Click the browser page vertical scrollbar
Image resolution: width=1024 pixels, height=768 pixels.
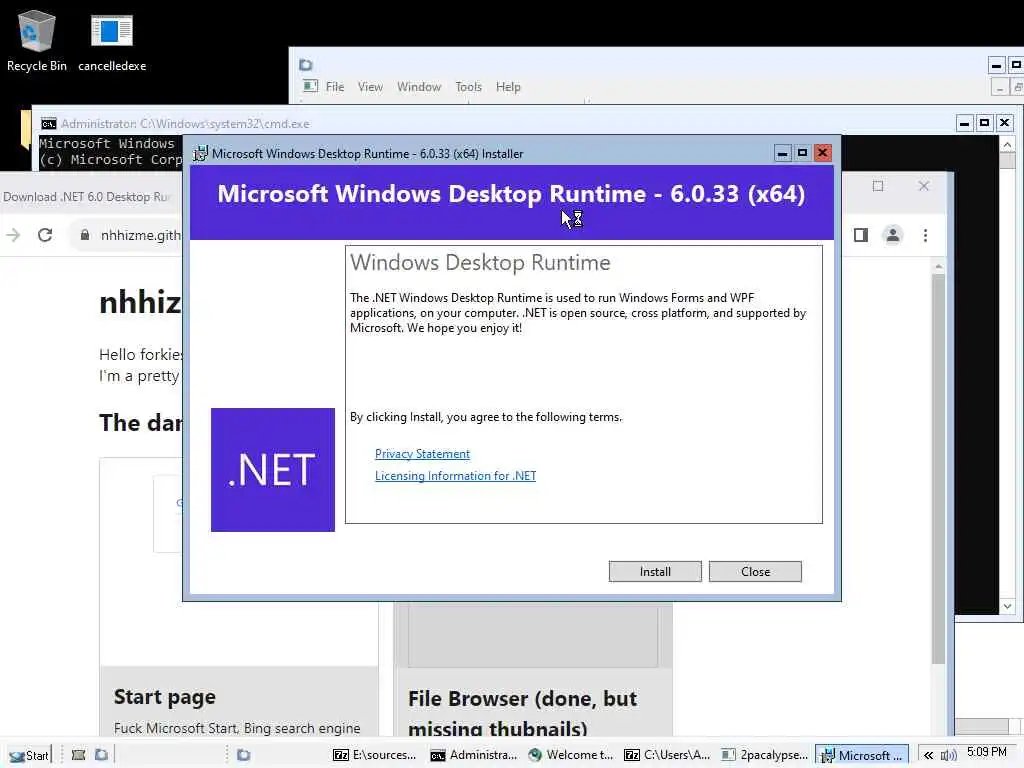pos(938,467)
